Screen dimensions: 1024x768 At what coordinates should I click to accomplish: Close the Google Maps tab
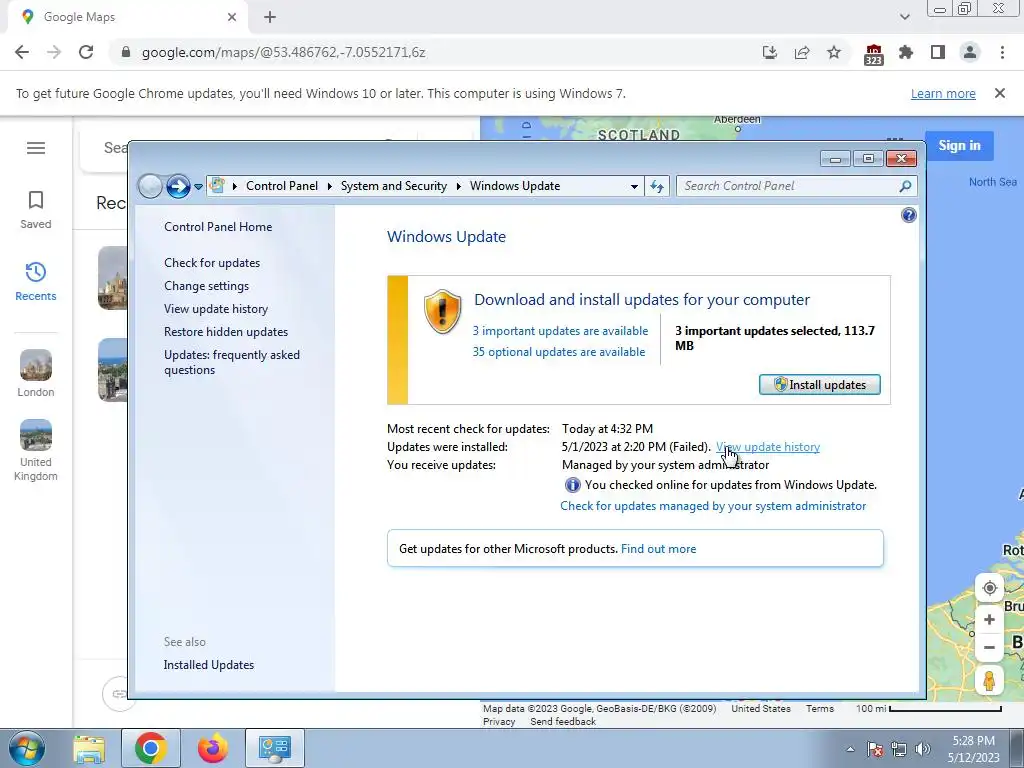[232, 17]
